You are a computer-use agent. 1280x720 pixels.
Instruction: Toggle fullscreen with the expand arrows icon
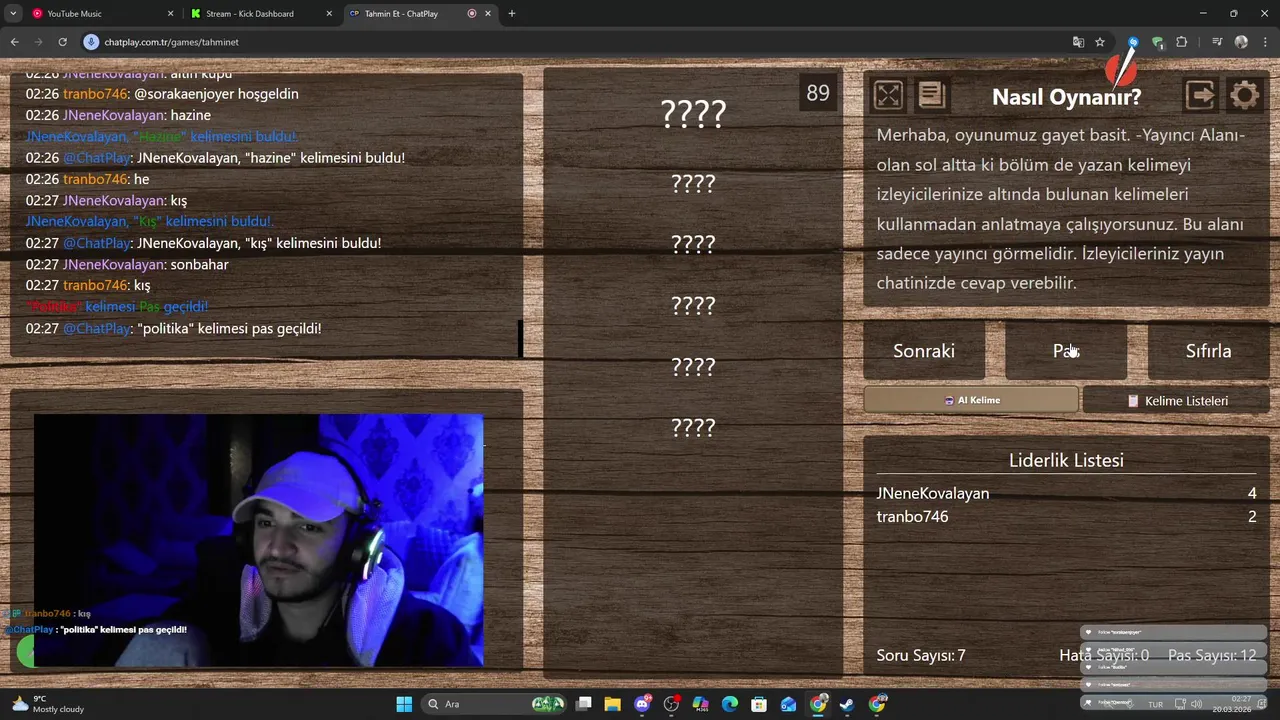(x=888, y=95)
